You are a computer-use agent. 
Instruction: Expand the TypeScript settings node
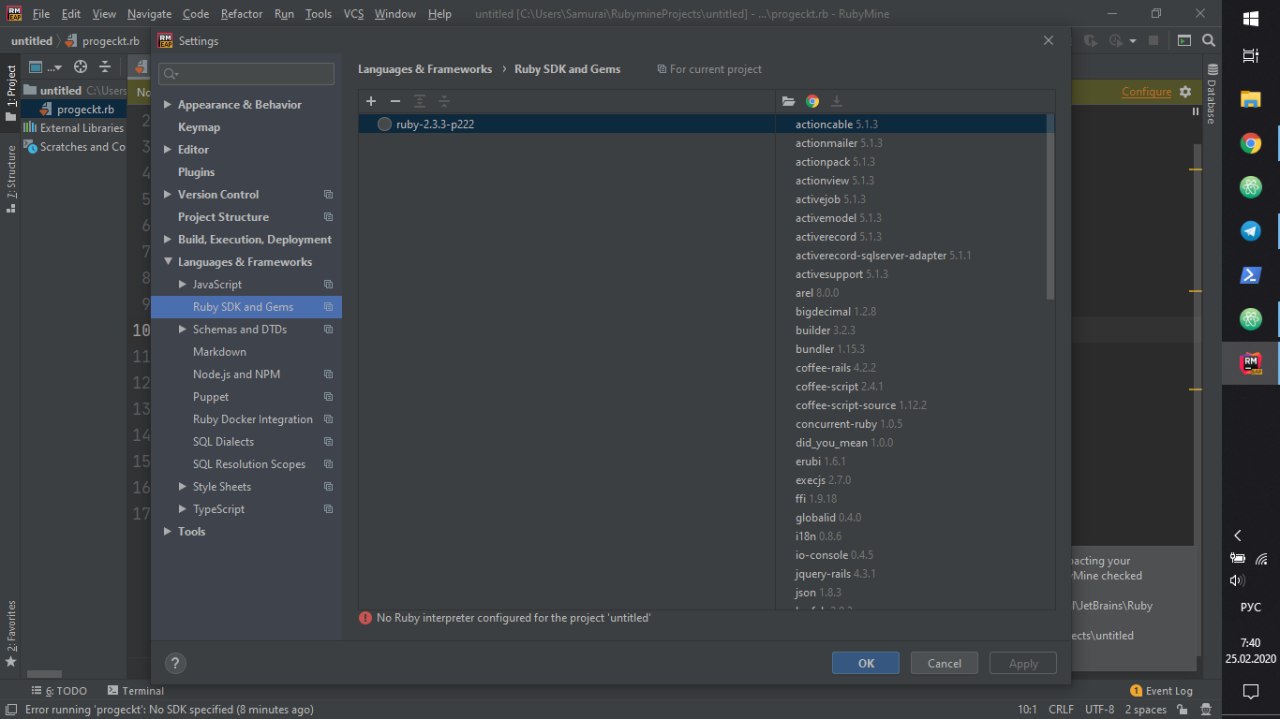coord(183,510)
